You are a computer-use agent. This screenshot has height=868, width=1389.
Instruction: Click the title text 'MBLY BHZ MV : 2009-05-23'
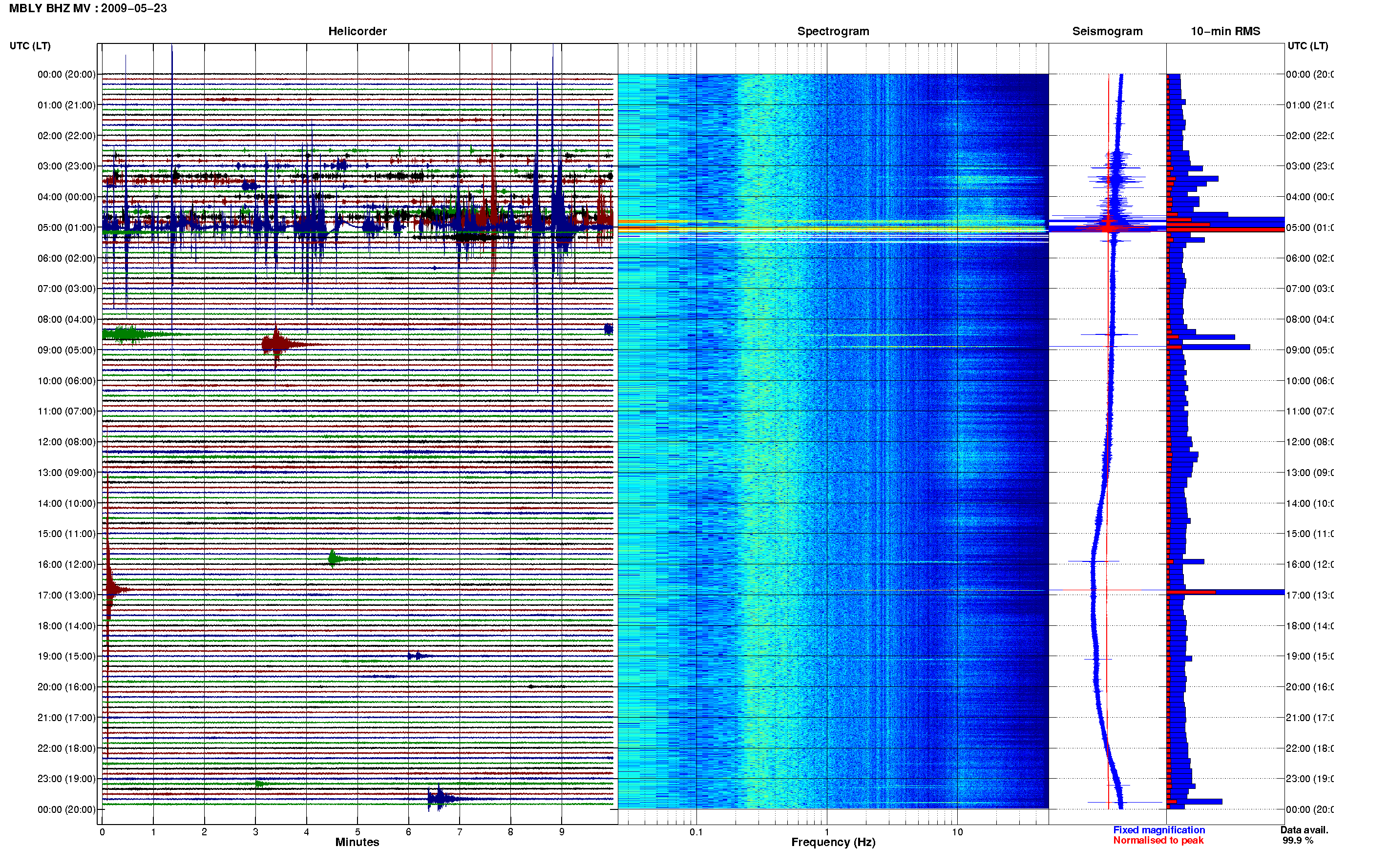click(88, 9)
